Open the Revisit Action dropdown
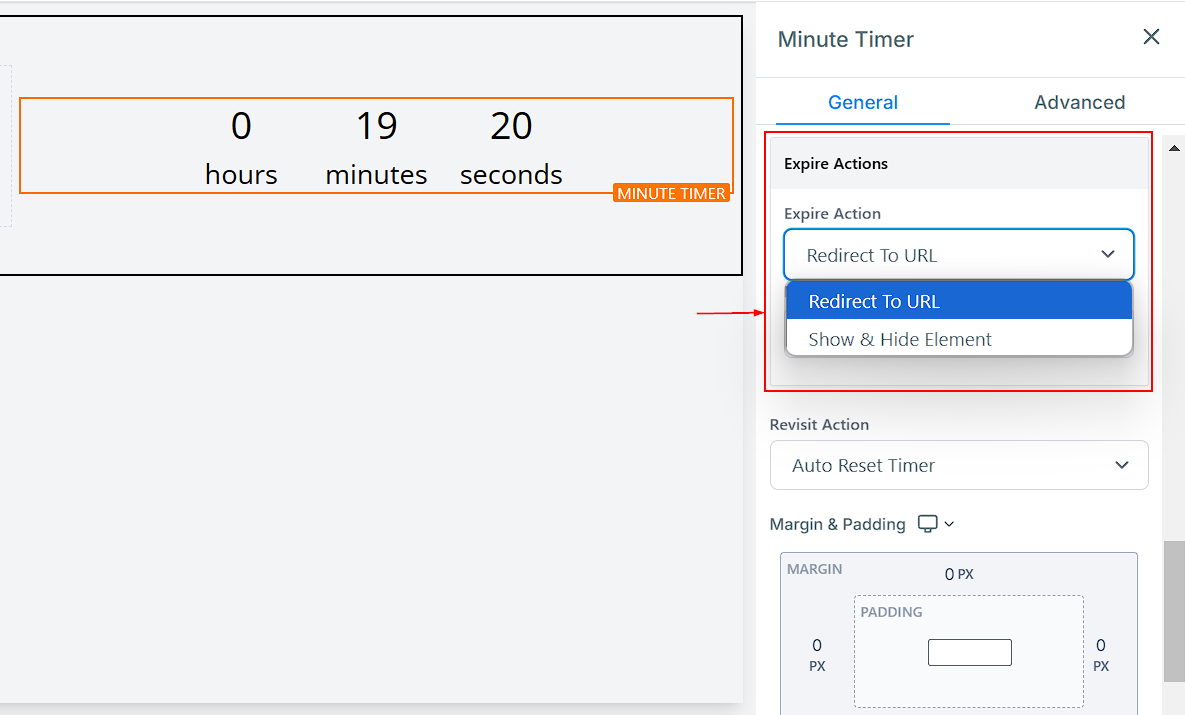The height and width of the screenshot is (715, 1185). tap(958, 465)
